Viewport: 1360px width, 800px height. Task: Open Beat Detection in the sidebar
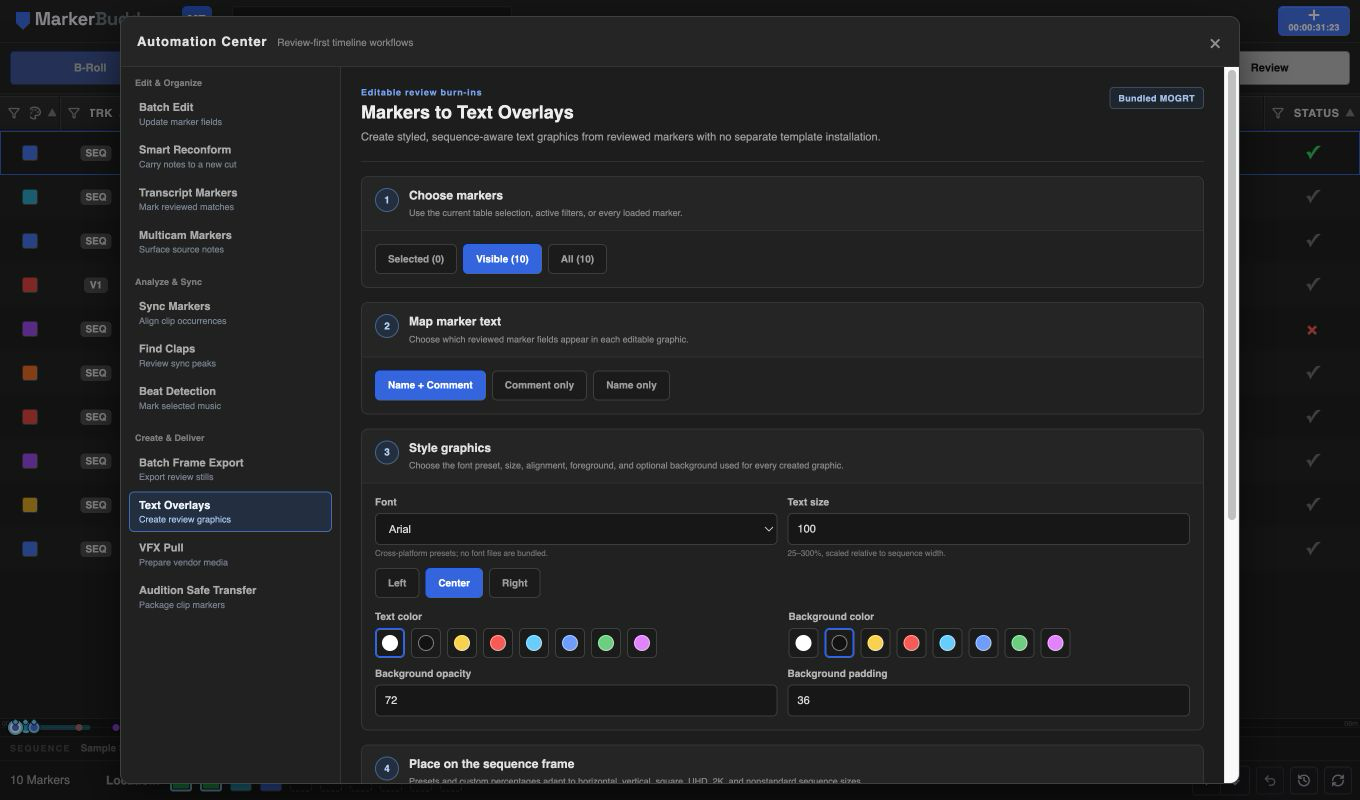230,398
